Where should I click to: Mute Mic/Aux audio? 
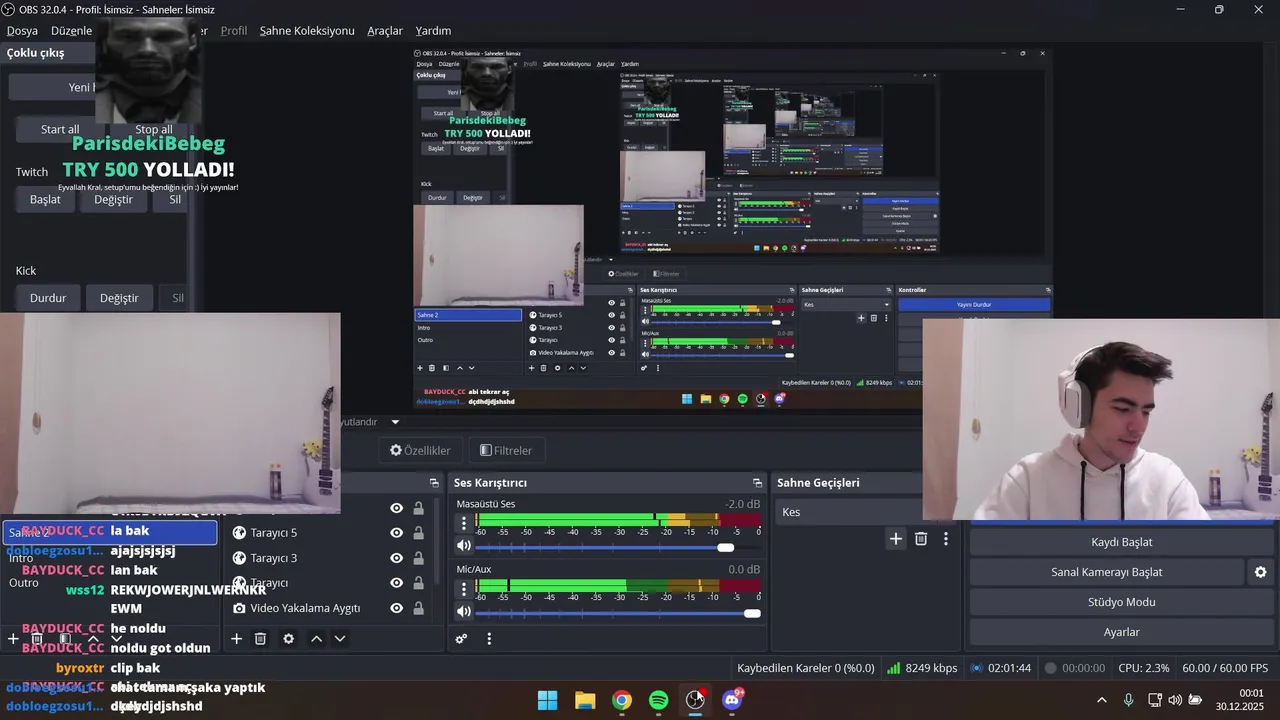click(464, 612)
